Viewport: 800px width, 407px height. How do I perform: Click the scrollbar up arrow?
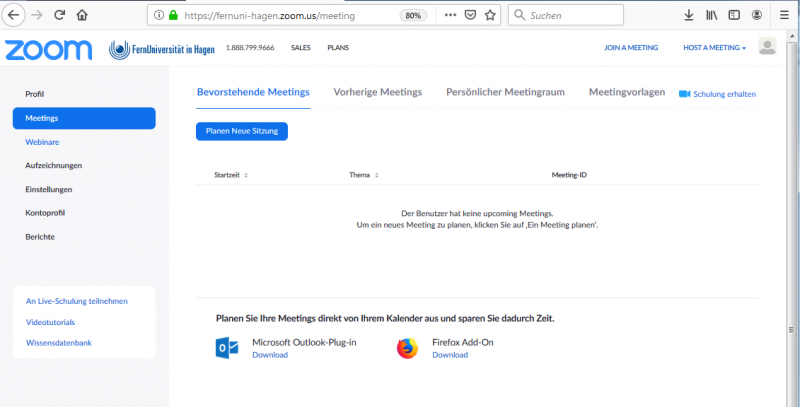791,35
